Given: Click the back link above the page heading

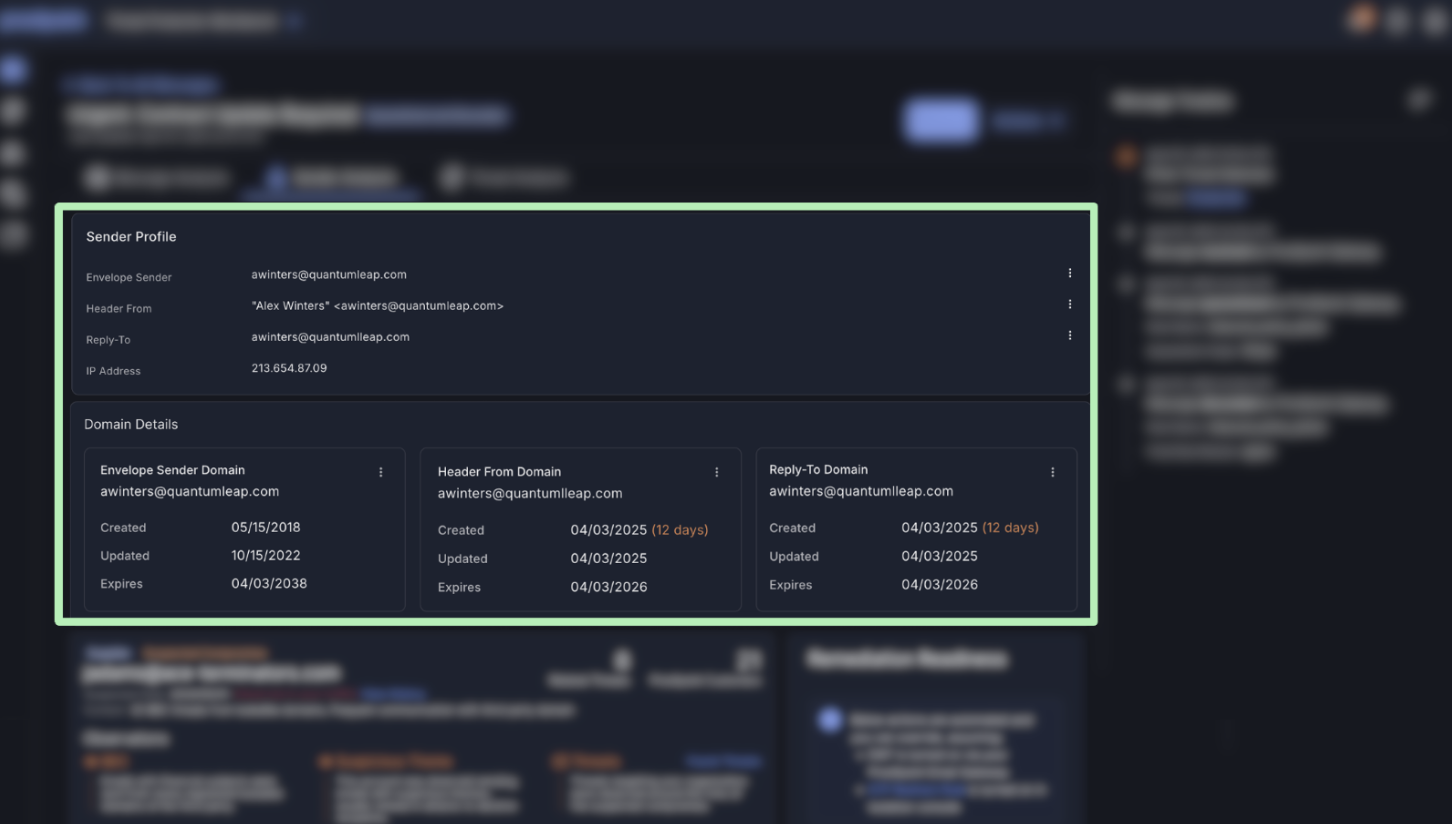Looking at the screenshot, I should [140, 84].
